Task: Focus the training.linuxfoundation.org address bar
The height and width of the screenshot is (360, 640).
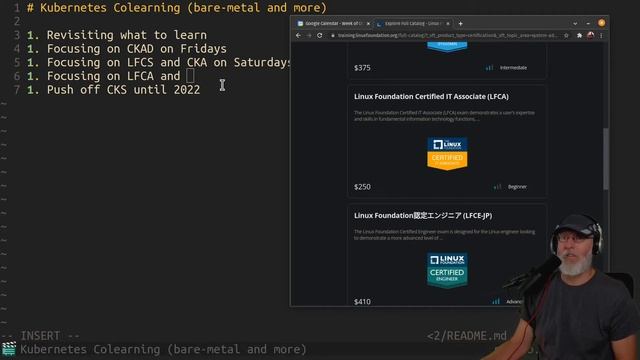Action: [447, 36]
